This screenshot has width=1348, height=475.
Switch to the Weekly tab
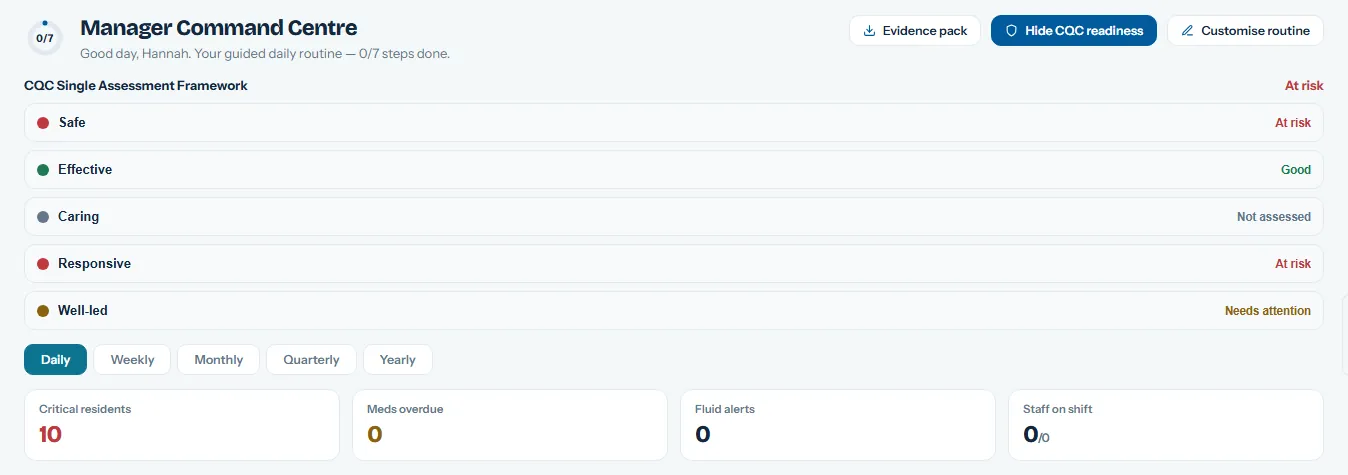[x=132, y=360]
